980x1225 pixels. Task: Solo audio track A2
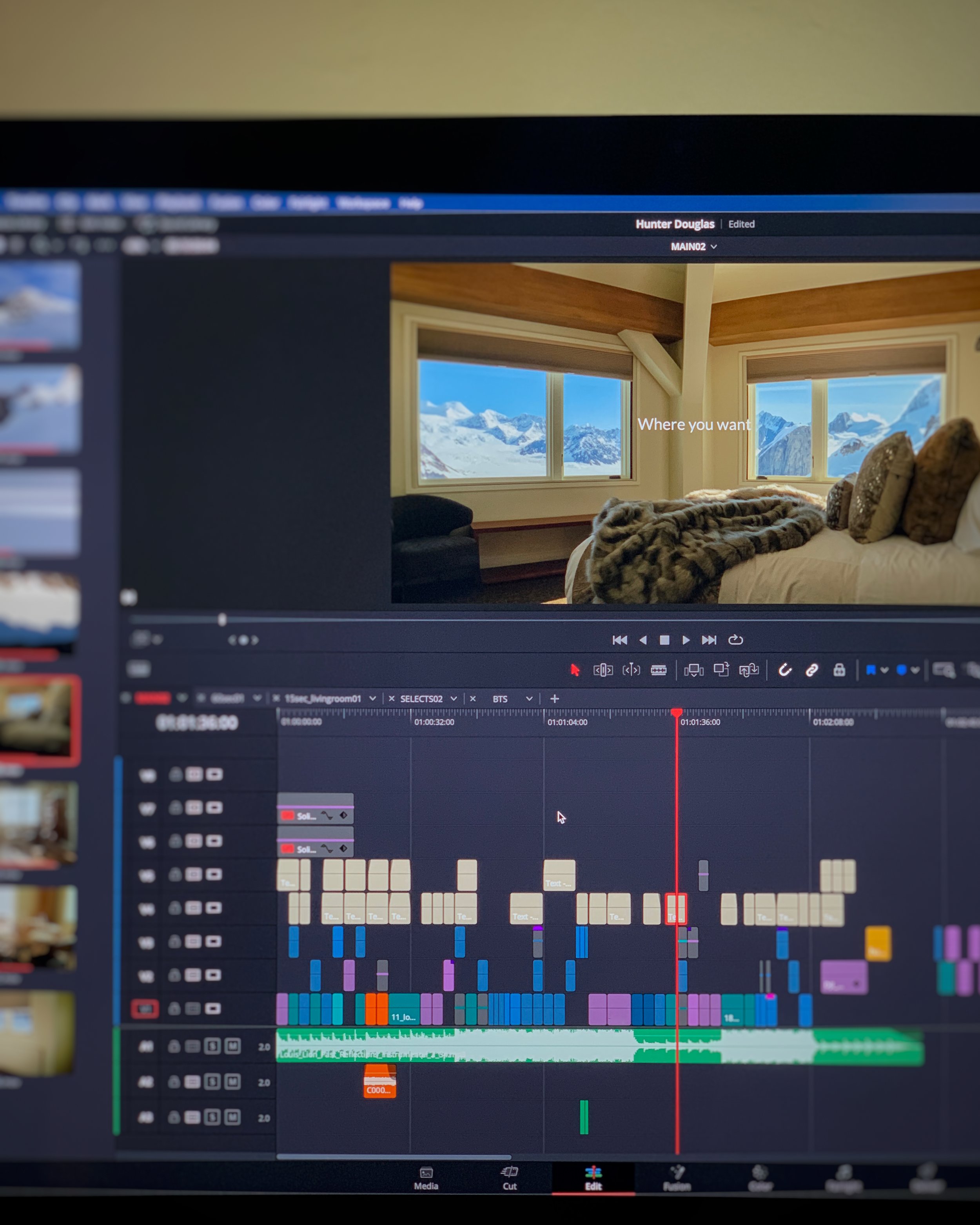click(212, 1082)
